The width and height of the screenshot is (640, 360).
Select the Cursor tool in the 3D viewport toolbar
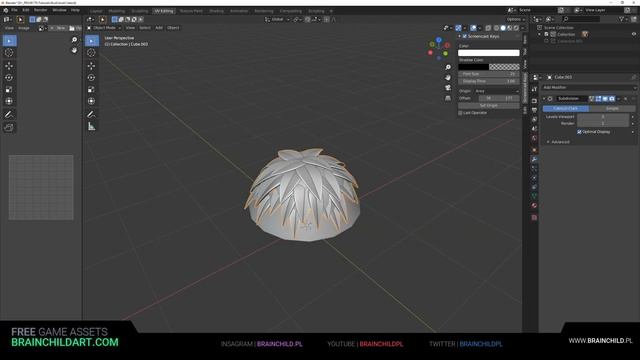91,53
